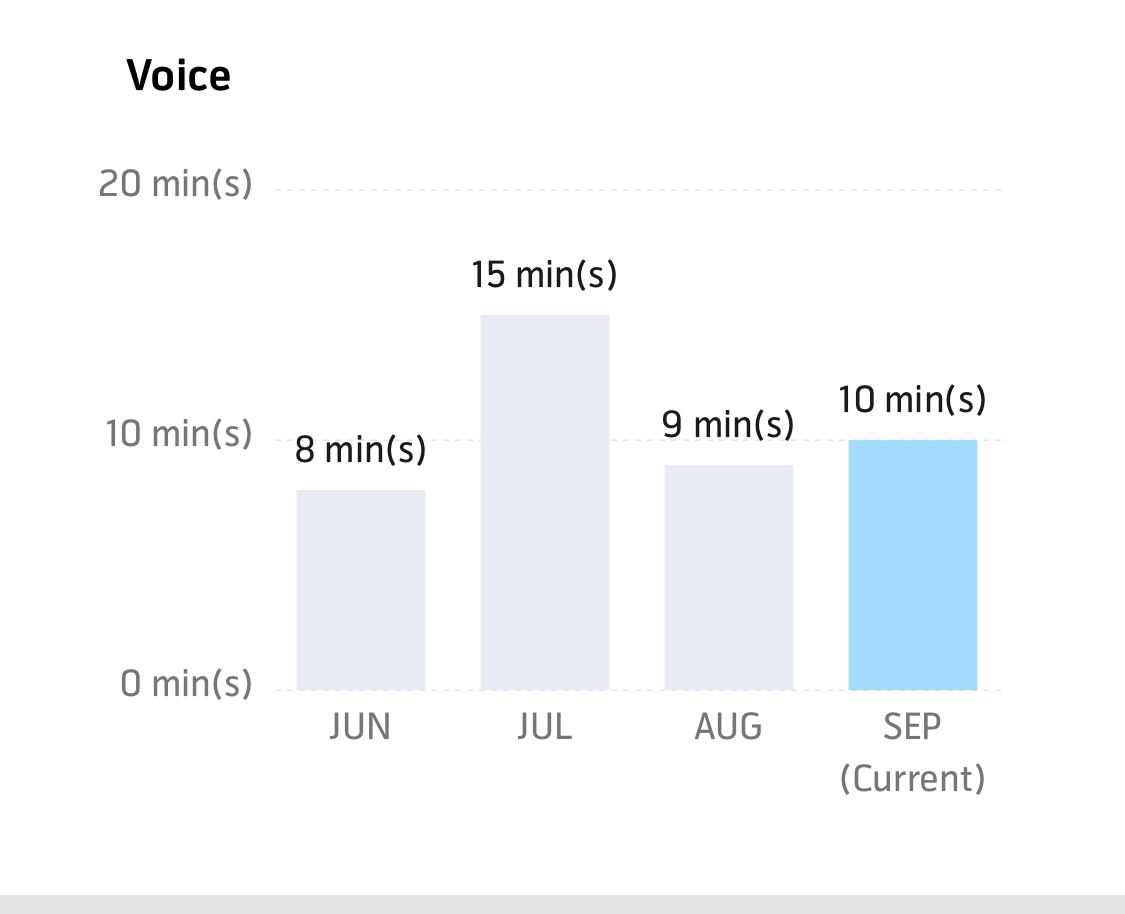Click the 9 min(s) value above August
This screenshot has height=914, width=1125.
coord(728,424)
